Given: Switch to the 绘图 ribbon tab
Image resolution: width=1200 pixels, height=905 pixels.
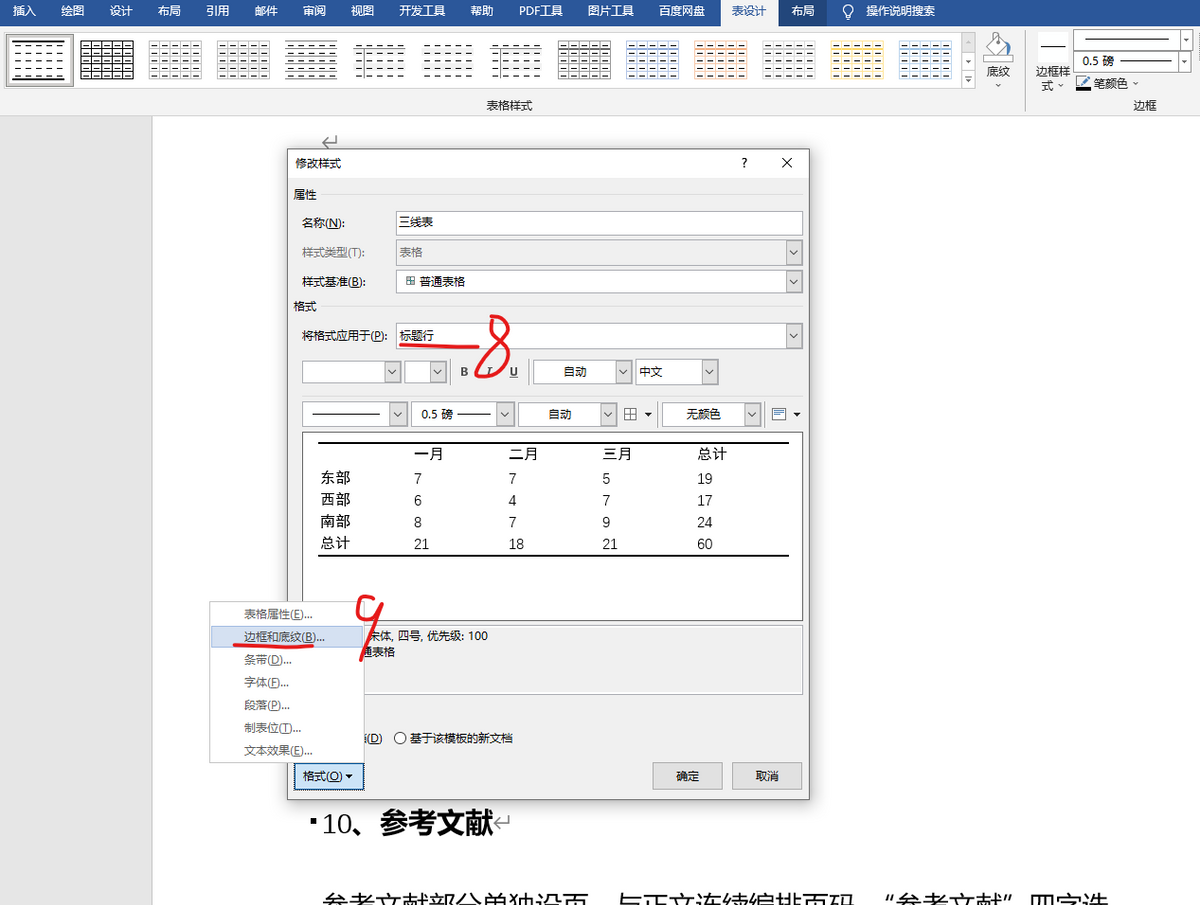Looking at the screenshot, I should [73, 12].
